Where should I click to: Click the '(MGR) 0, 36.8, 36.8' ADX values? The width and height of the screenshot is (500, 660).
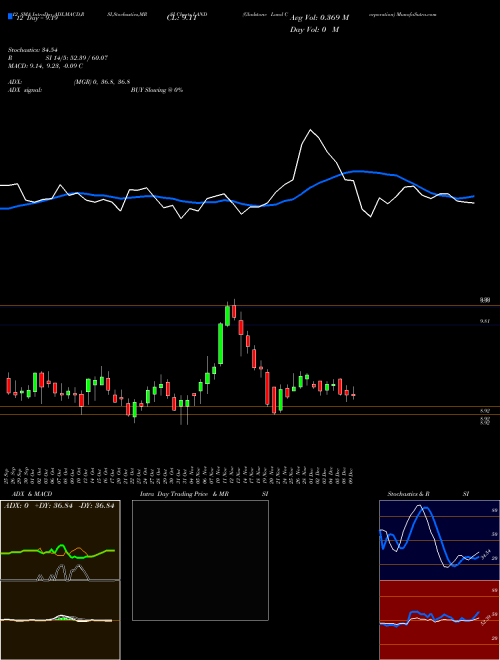(101, 82)
